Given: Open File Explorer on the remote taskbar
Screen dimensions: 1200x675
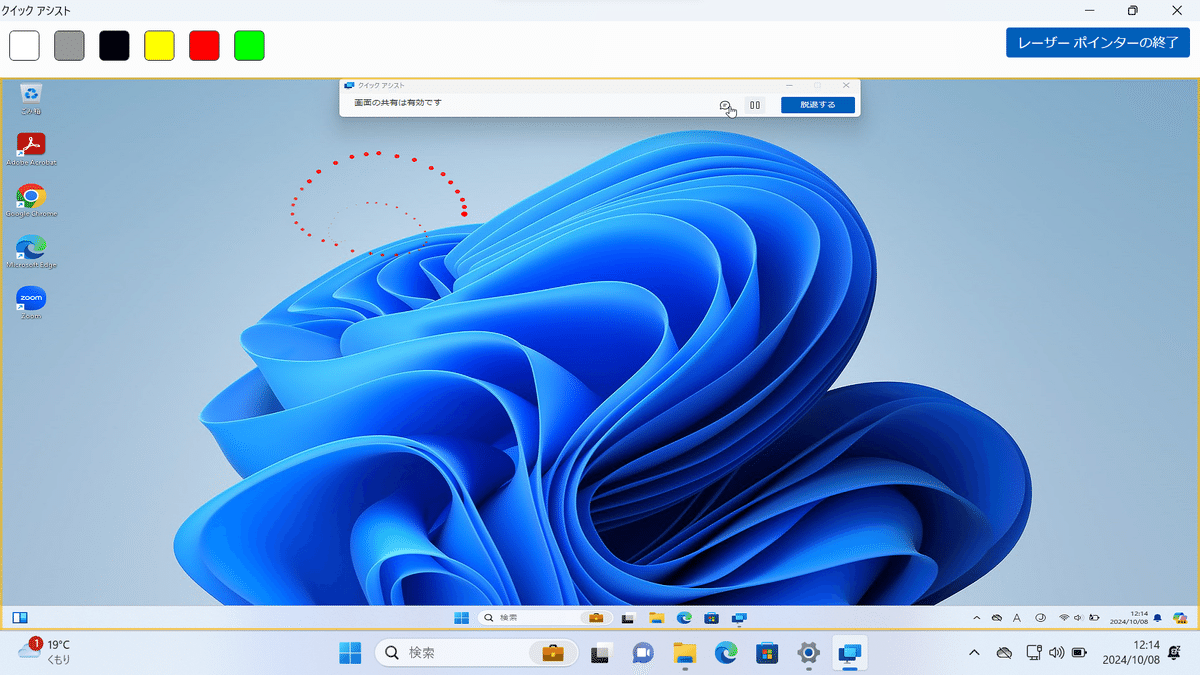Looking at the screenshot, I should click(657, 617).
